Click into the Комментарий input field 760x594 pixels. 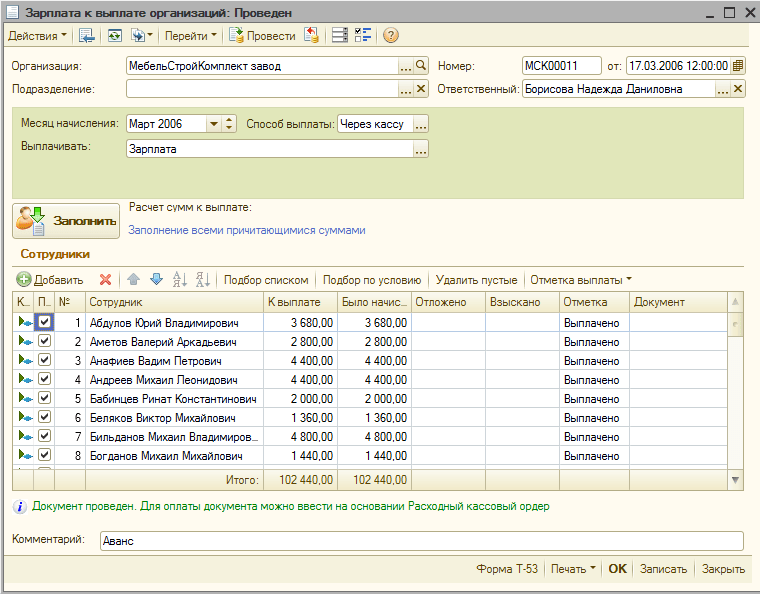tap(422, 541)
